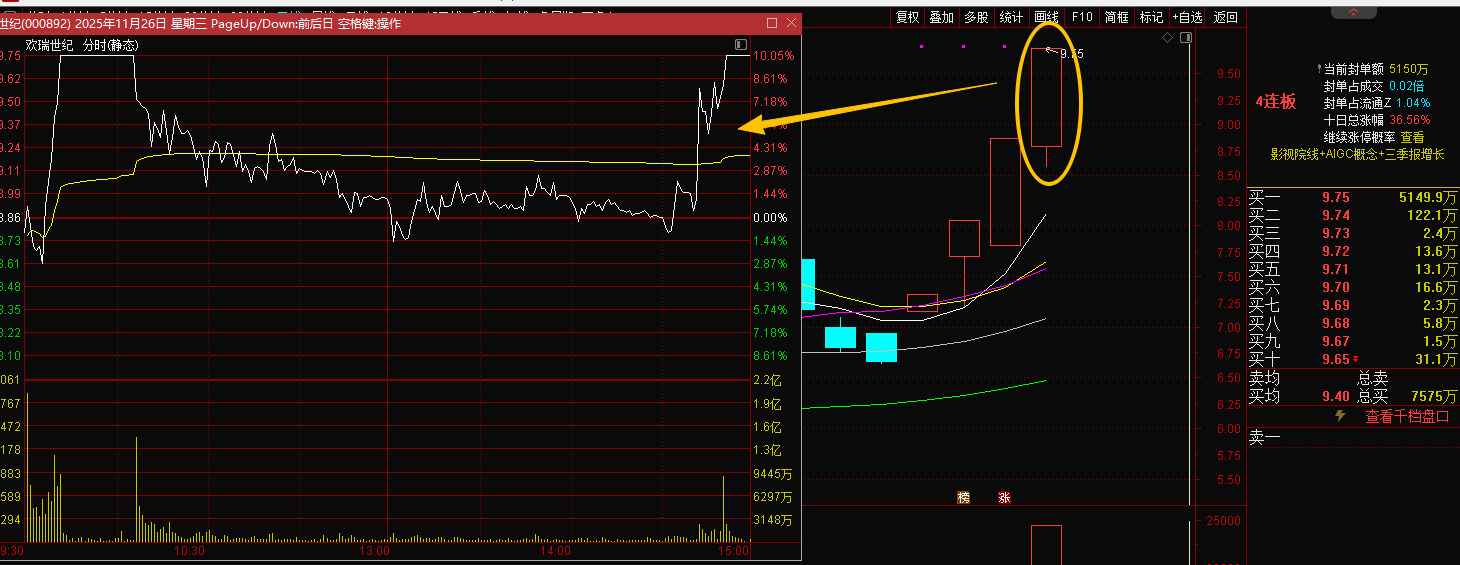Click the diamond icon above the K-line chart
This screenshot has height=565, width=1460.
click(x=1167, y=38)
